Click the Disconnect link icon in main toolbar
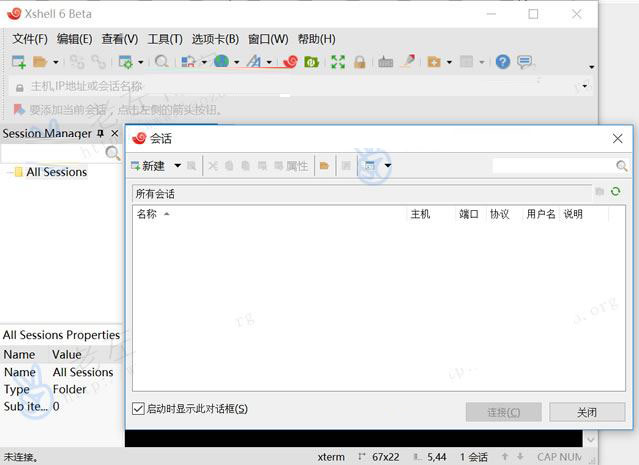 98,62
